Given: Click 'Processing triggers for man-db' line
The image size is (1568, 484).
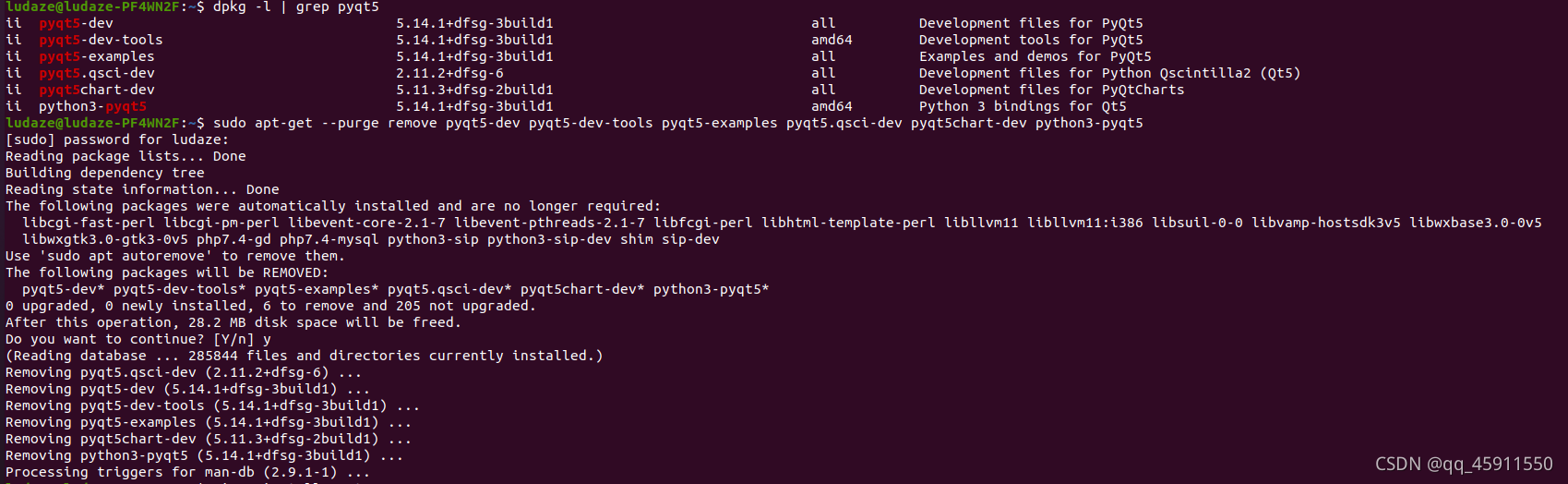Looking at the screenshot, I should tap(188, 472).
